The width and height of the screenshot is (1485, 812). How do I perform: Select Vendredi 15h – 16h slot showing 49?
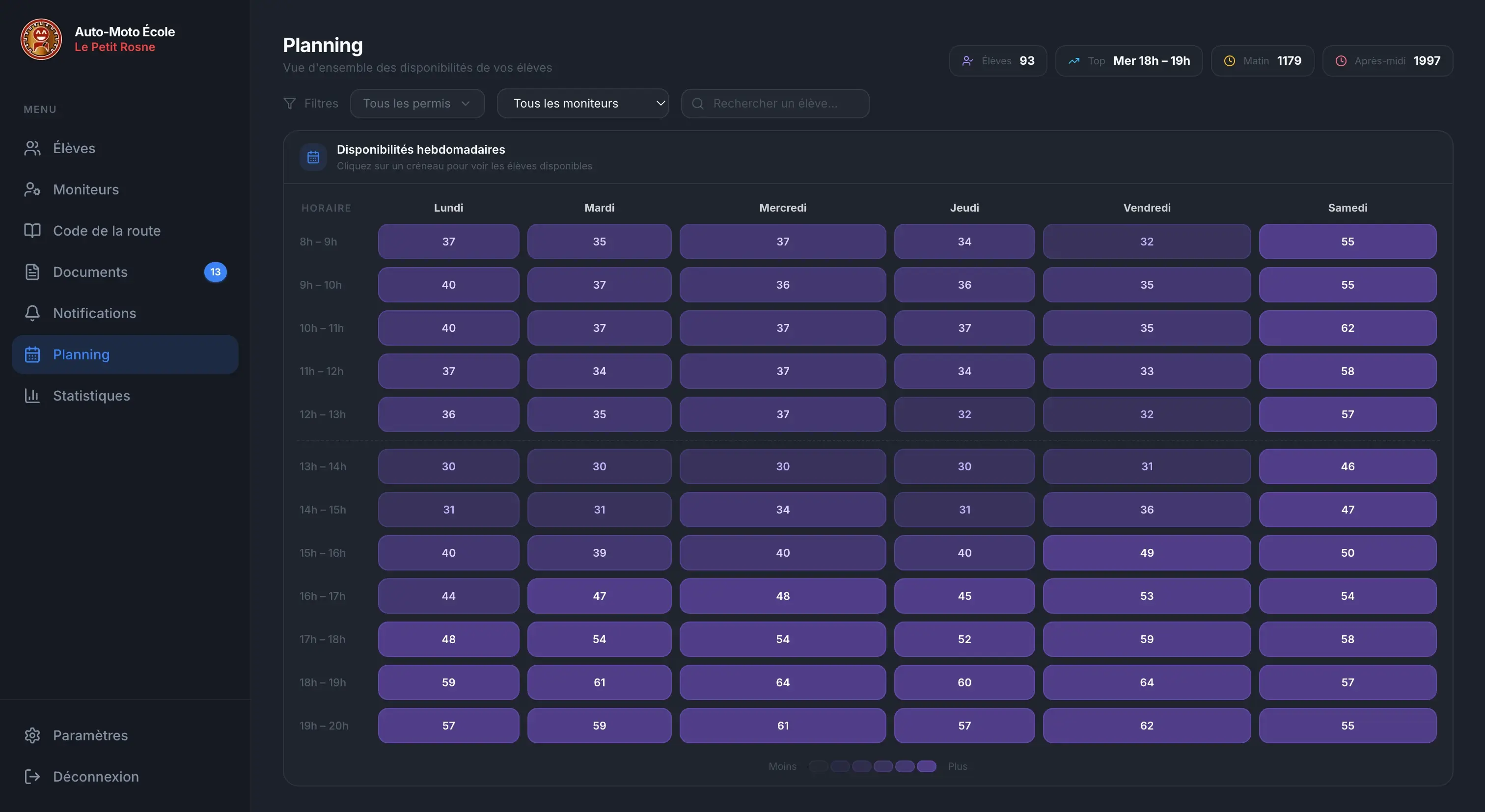pos(1147,553)
